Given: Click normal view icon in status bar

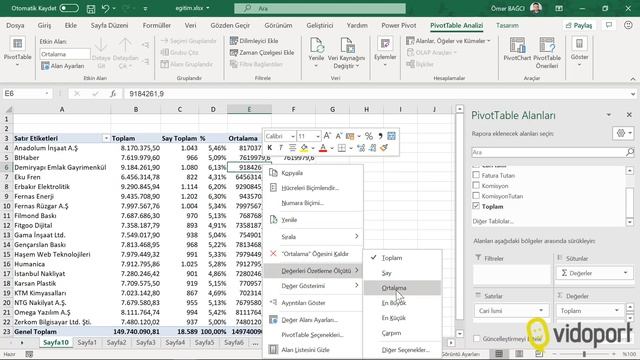Looking at the screenshot, I should [x=499, y=354].
